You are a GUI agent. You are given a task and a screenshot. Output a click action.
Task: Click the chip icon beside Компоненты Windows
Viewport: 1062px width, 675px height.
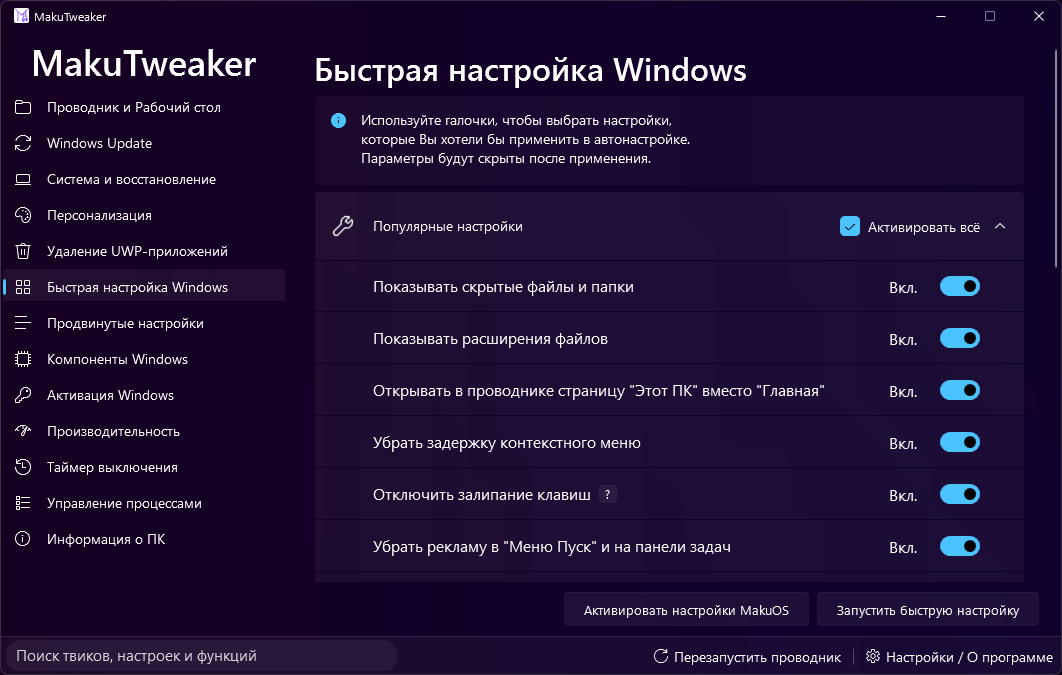[23, 359]
